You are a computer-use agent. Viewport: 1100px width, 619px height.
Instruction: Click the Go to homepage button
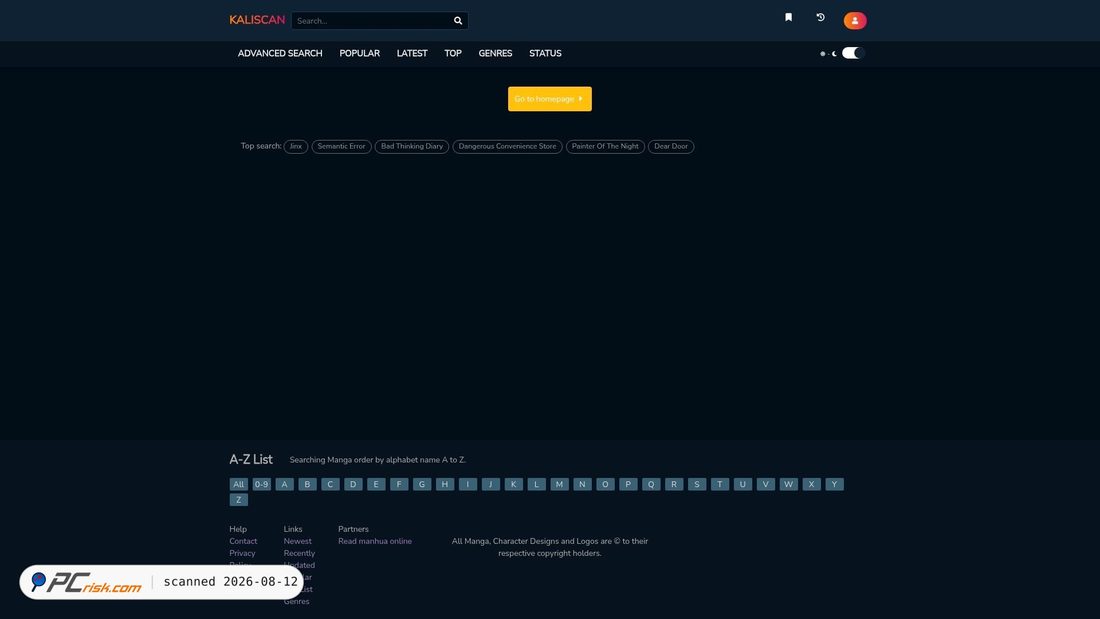(549, 99)
